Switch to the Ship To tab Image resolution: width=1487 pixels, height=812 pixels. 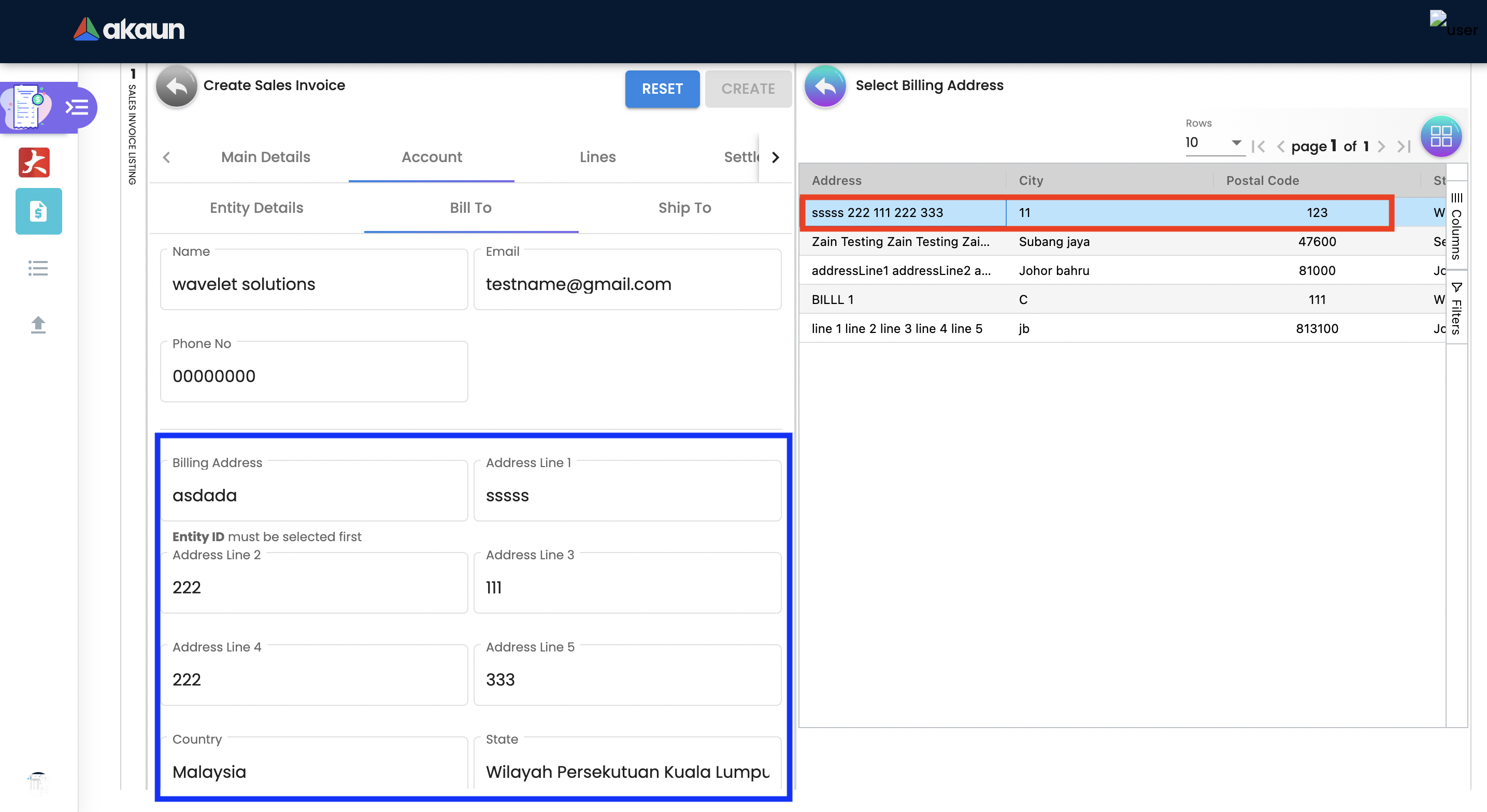click(x=684, y=208)
